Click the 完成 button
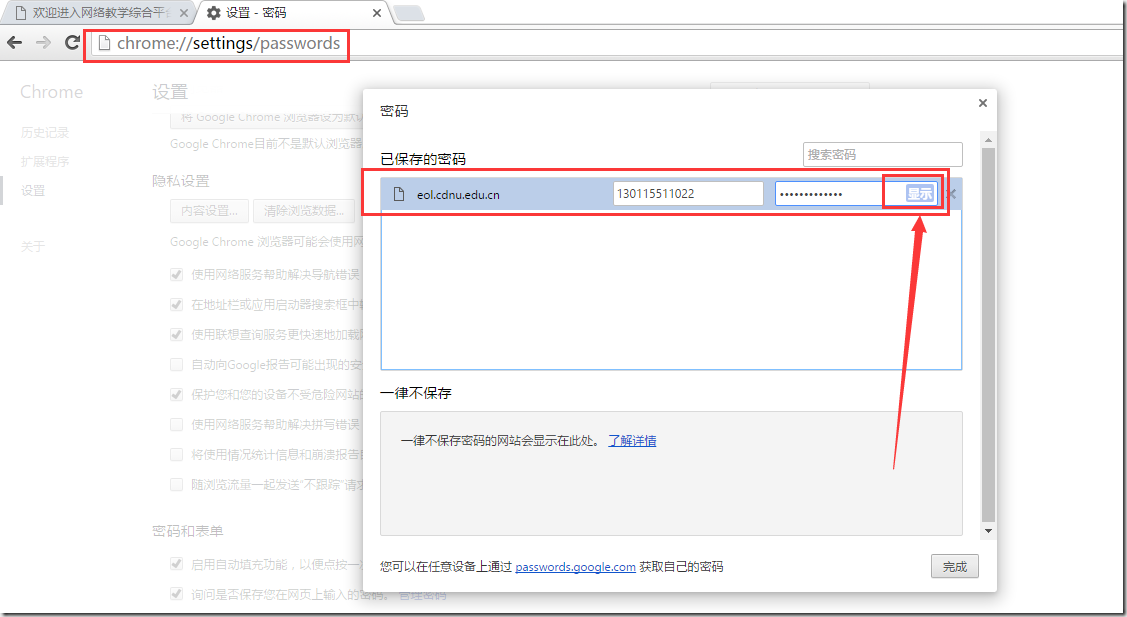 point(954,567)
